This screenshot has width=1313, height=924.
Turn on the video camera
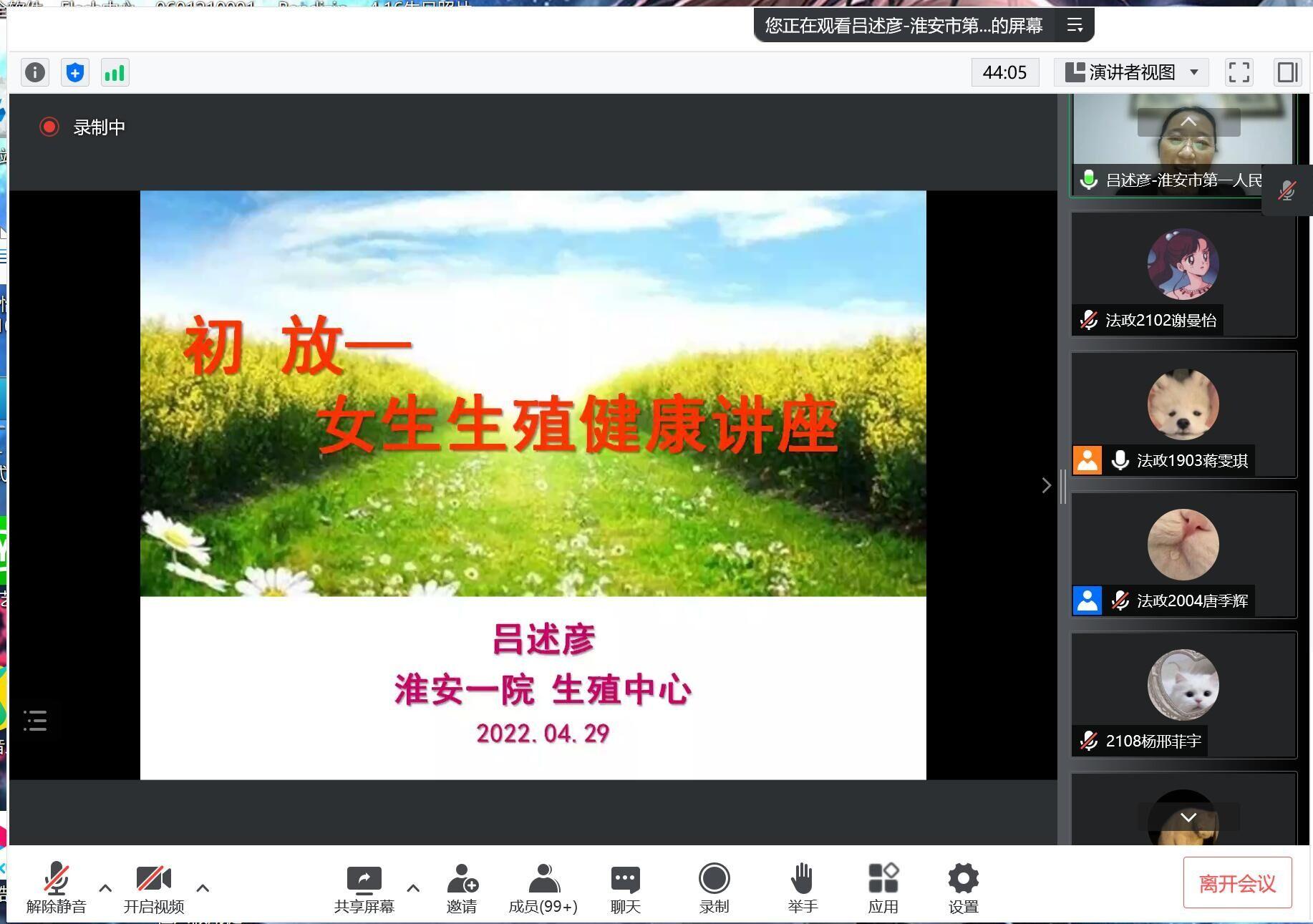tap(153, 888)
